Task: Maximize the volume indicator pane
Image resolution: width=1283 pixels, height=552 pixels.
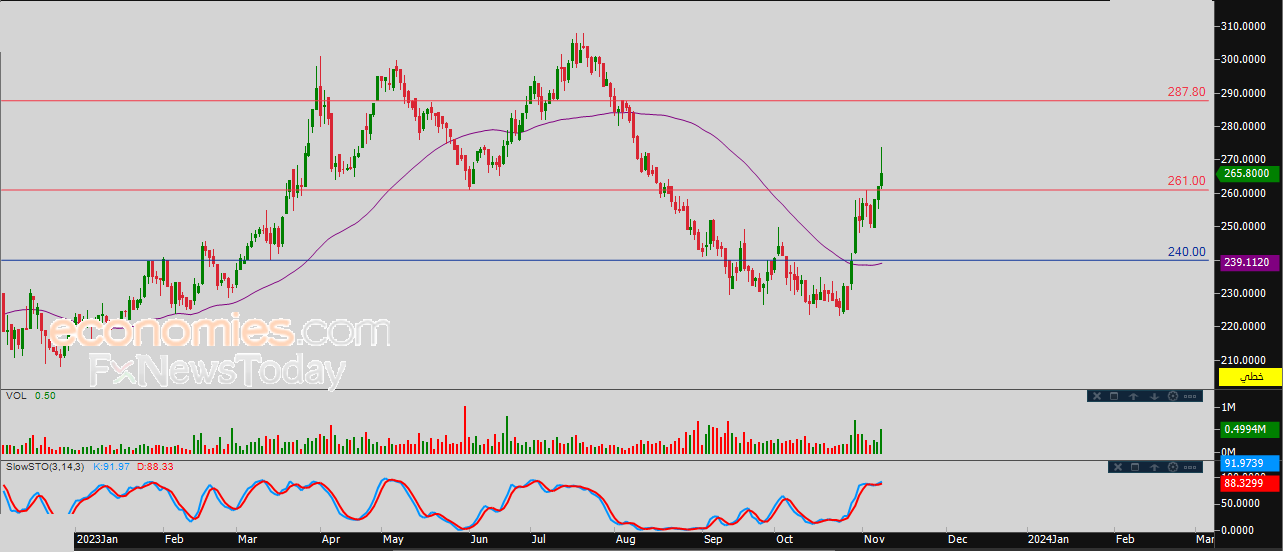Action: click(x=1115, y=396)
